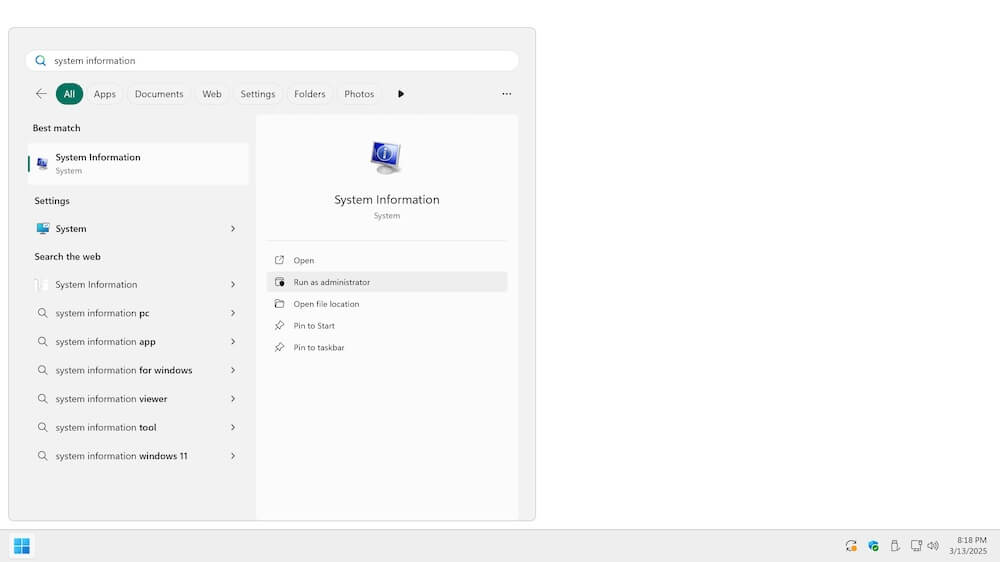Image resolution: width=1000 pixels, height=562 pixels.
Task: Switch to the Documents filter
Action: click(159, 94)
